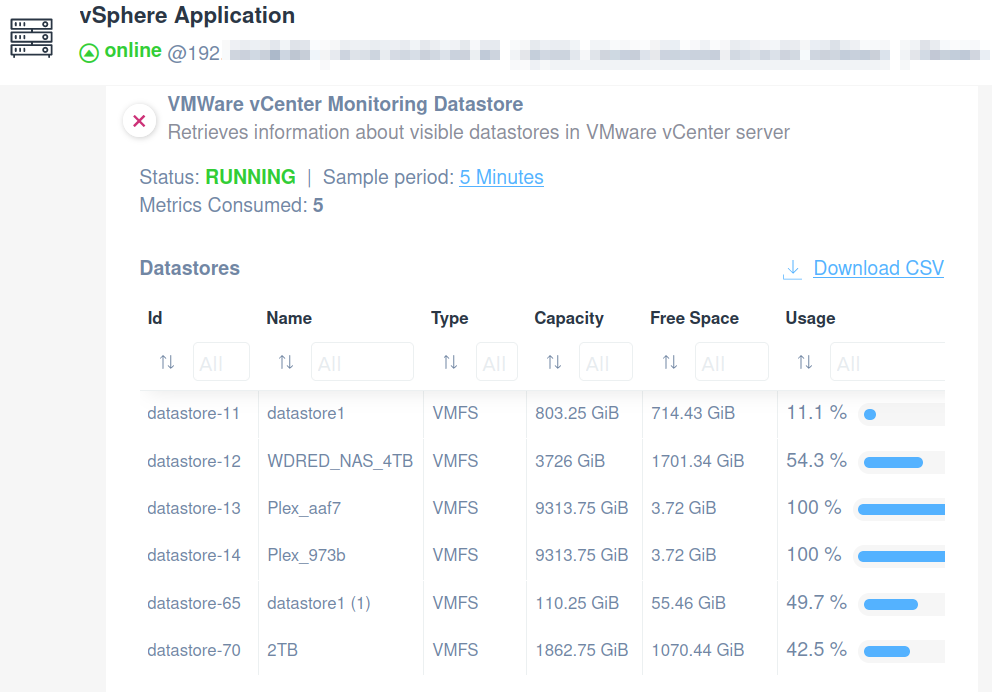The width and height of the screenshot is (992, 692).
Task: Click the 54.3 % usage bar of datastore-12
Action: [901, 462]
